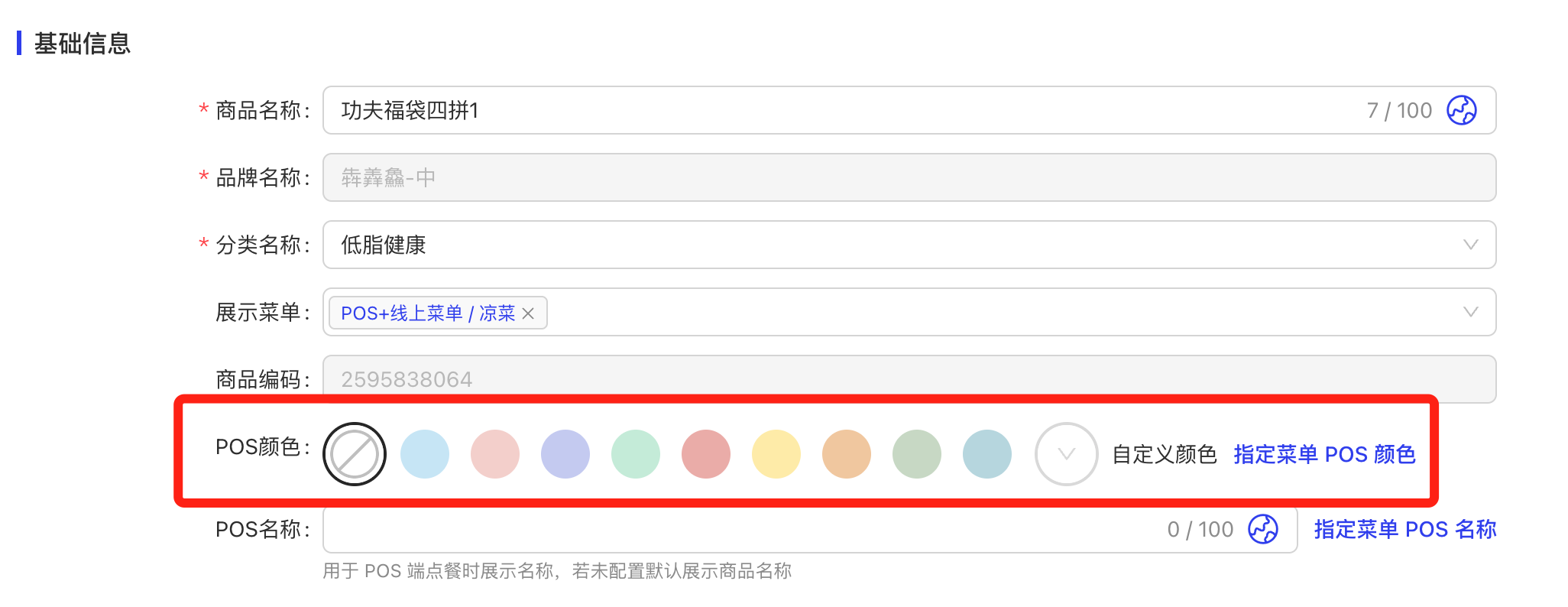Select the coral red POS color swatch
Image resolution: width=1568 pixels, height=607 pixels.
point(706,454)
